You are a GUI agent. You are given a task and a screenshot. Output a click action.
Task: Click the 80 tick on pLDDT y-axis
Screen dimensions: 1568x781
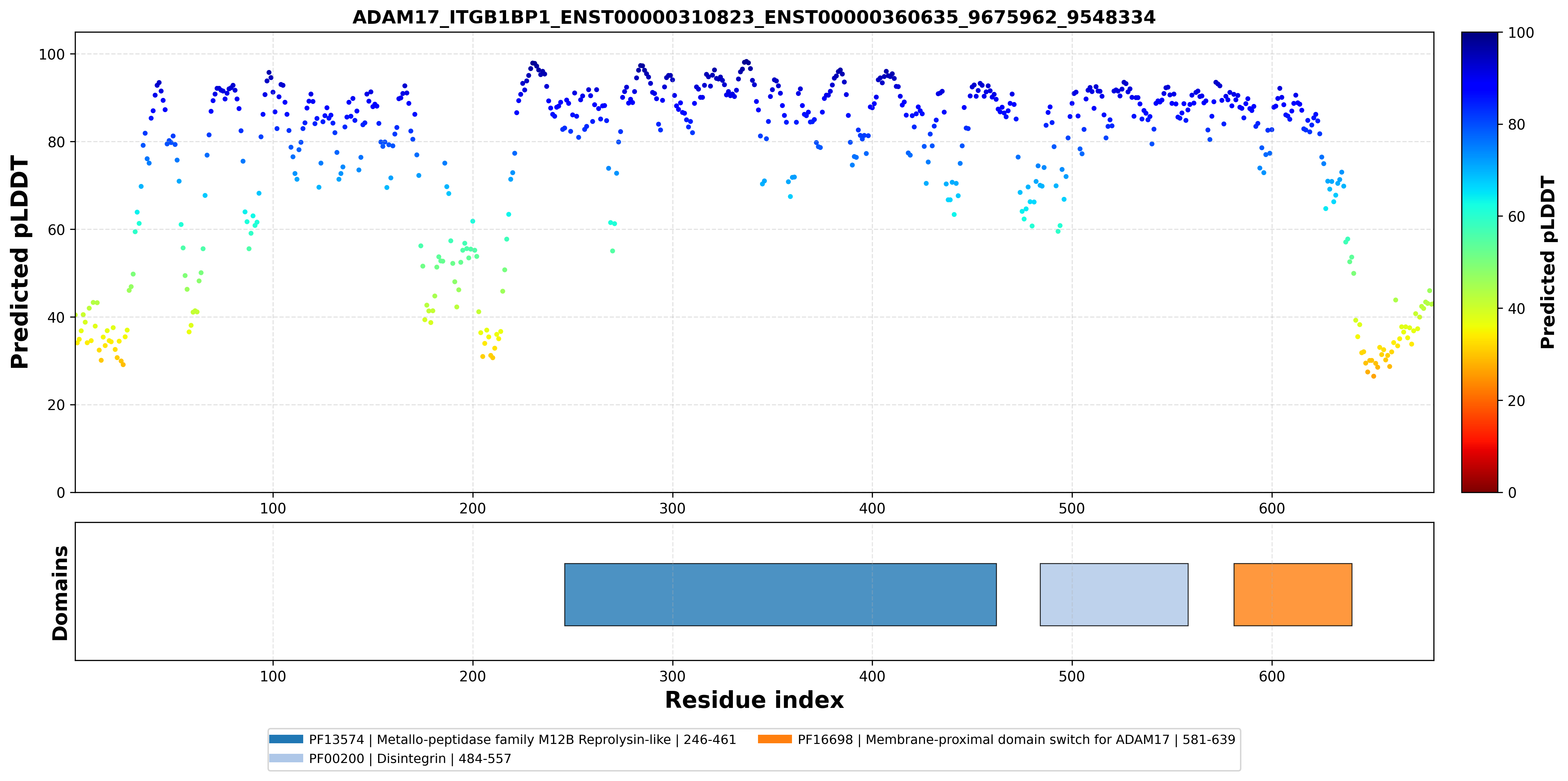[x=56, y=142]
